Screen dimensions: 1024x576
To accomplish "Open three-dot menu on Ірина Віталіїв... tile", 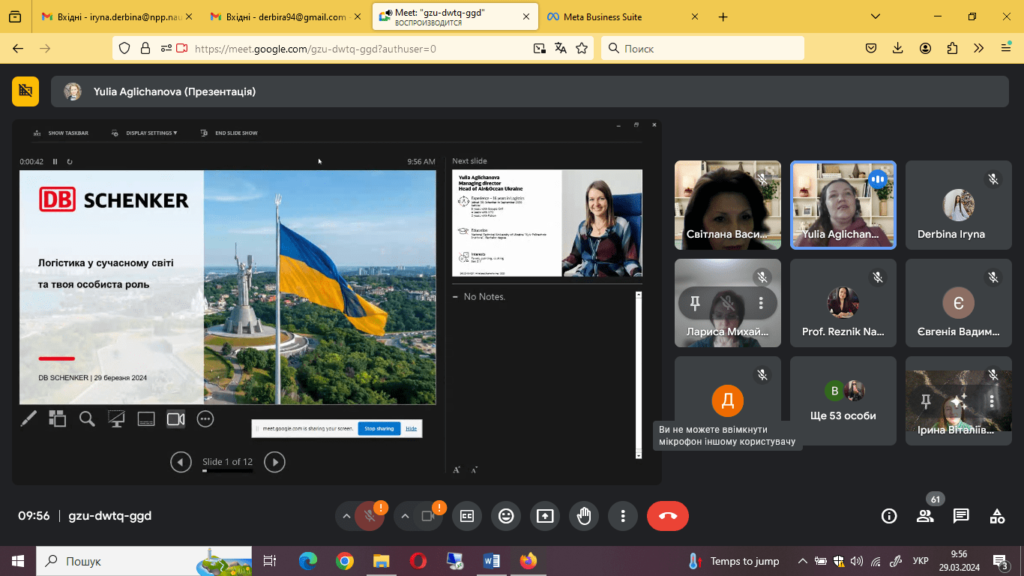I will coord(991,401).
